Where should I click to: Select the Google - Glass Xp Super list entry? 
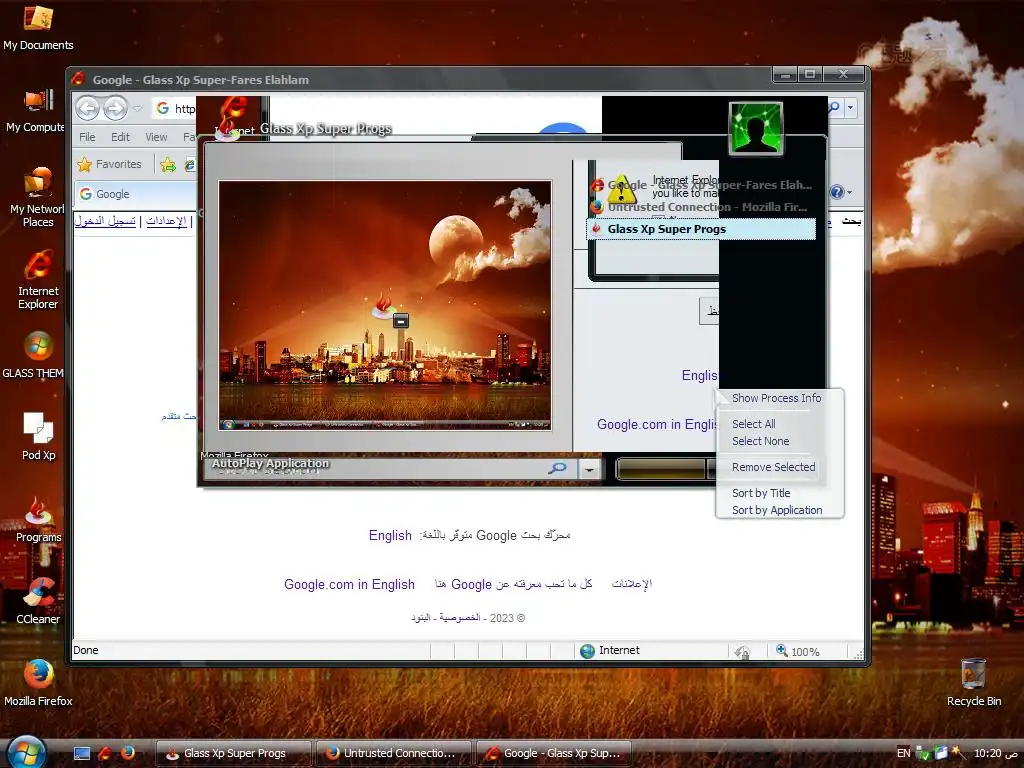click(x=701, y=185)
